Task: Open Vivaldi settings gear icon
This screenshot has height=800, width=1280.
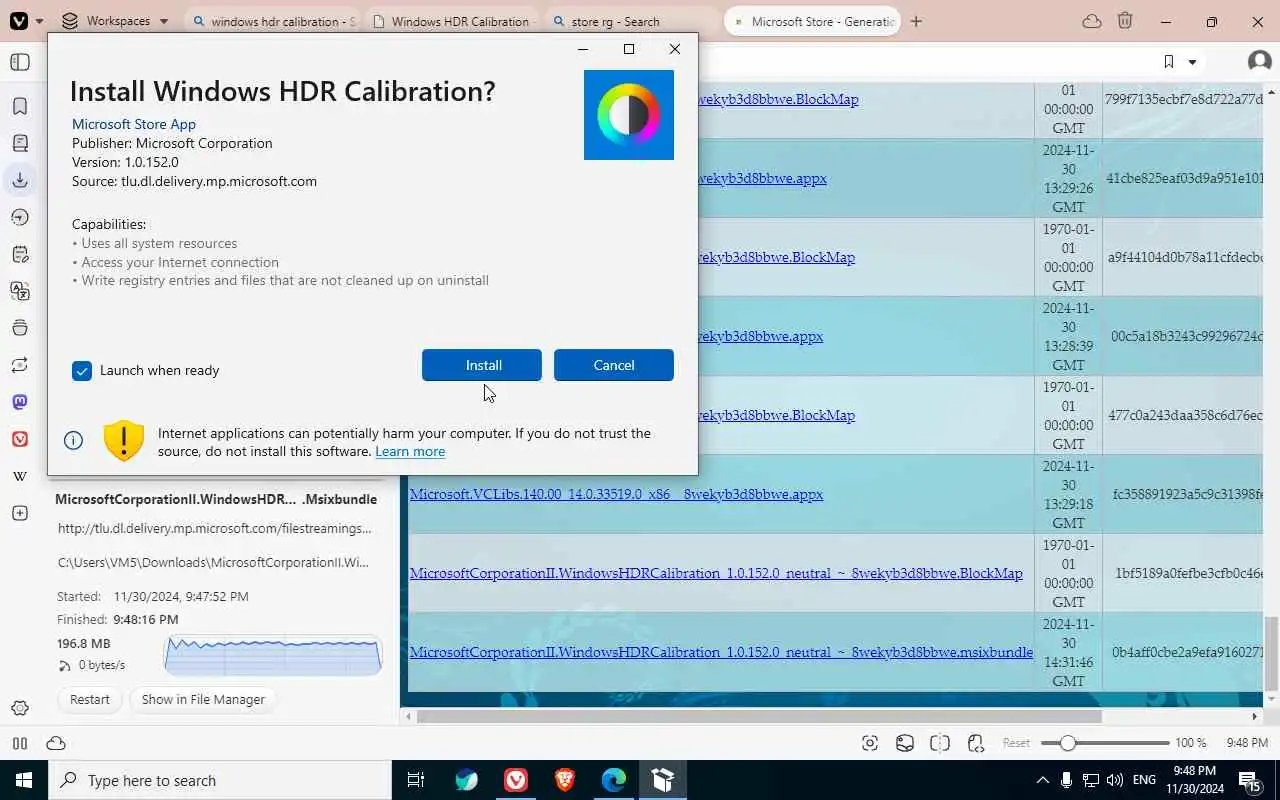Action: coord(20,708)
